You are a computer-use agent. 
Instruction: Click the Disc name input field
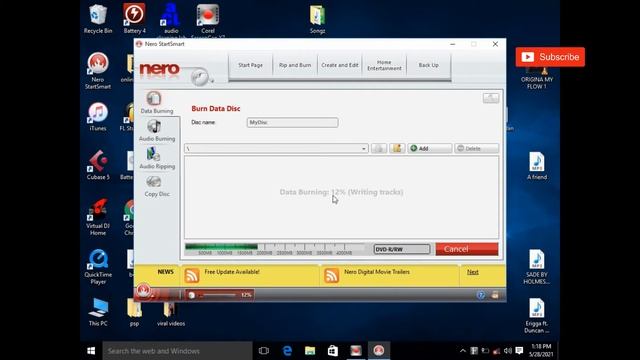(292, 122)
